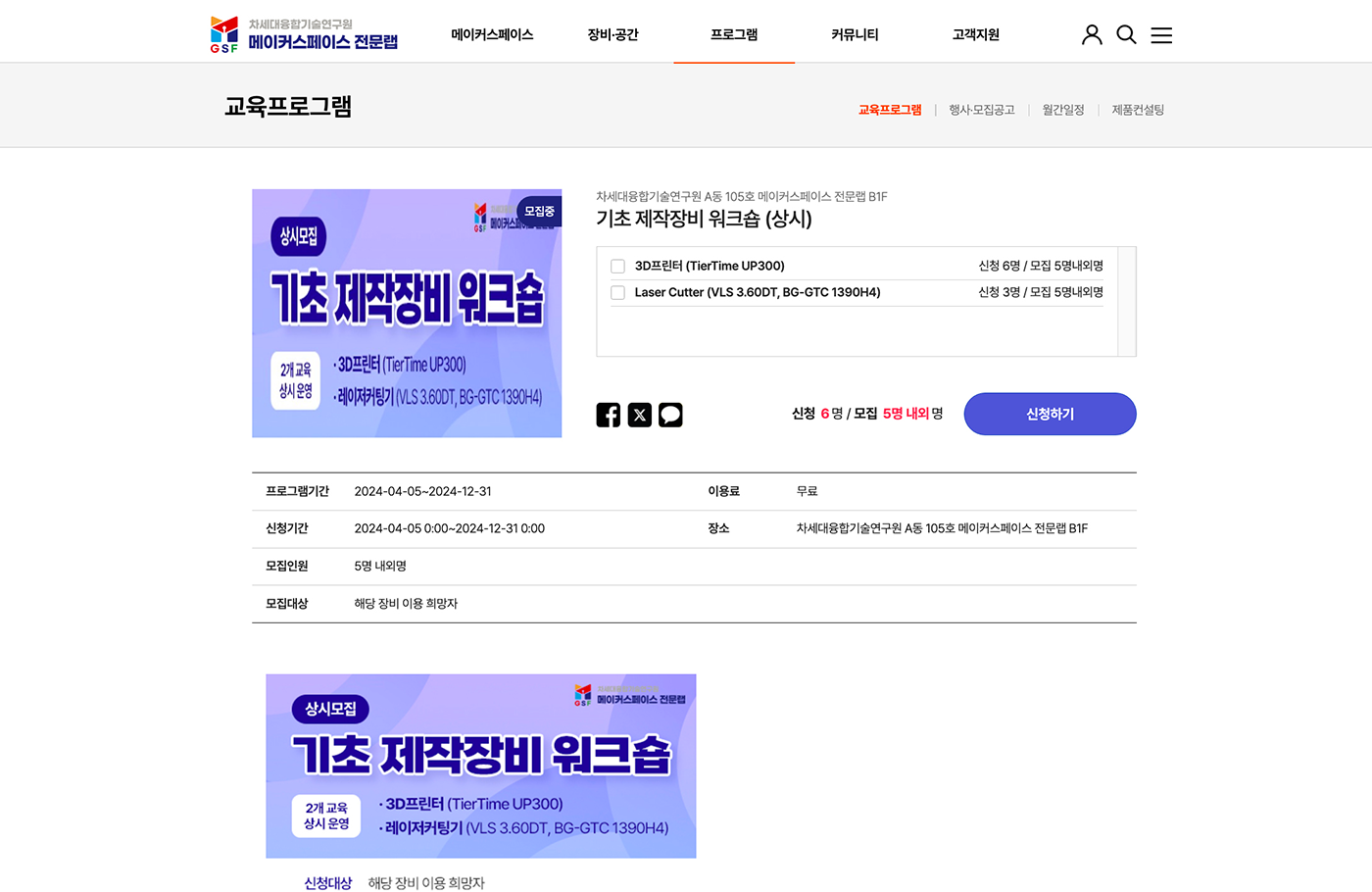Open the 고객지원 menu
The height and width of the screenshot is (892, 1372).
[x=975, y=34]
